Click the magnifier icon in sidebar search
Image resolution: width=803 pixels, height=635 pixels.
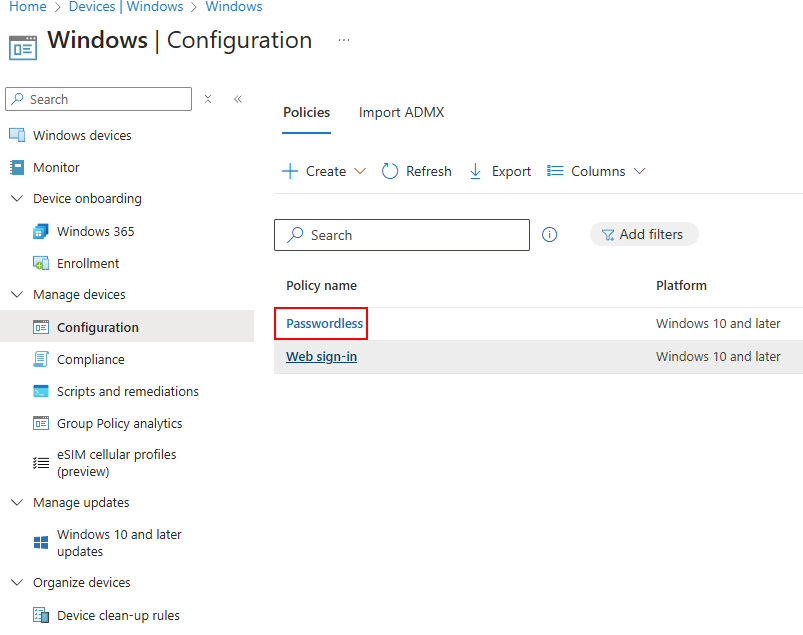(x=17, y=98)
